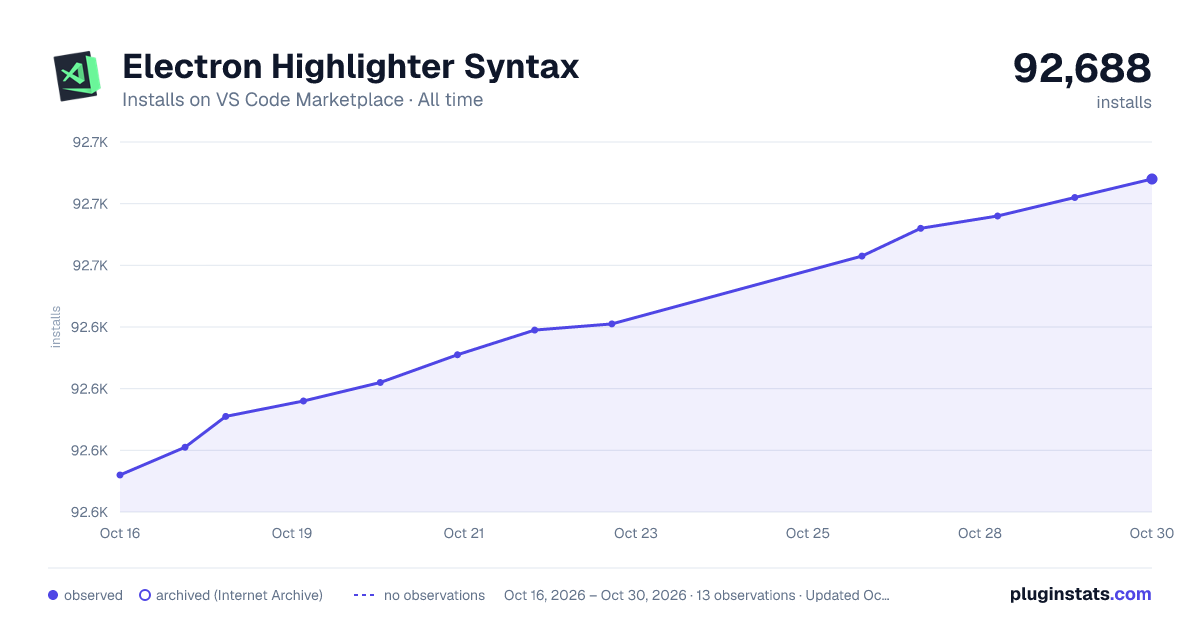Click the archived (Internet Archive) legend text
Viewport: 1200px width, 630px height.
239,595
